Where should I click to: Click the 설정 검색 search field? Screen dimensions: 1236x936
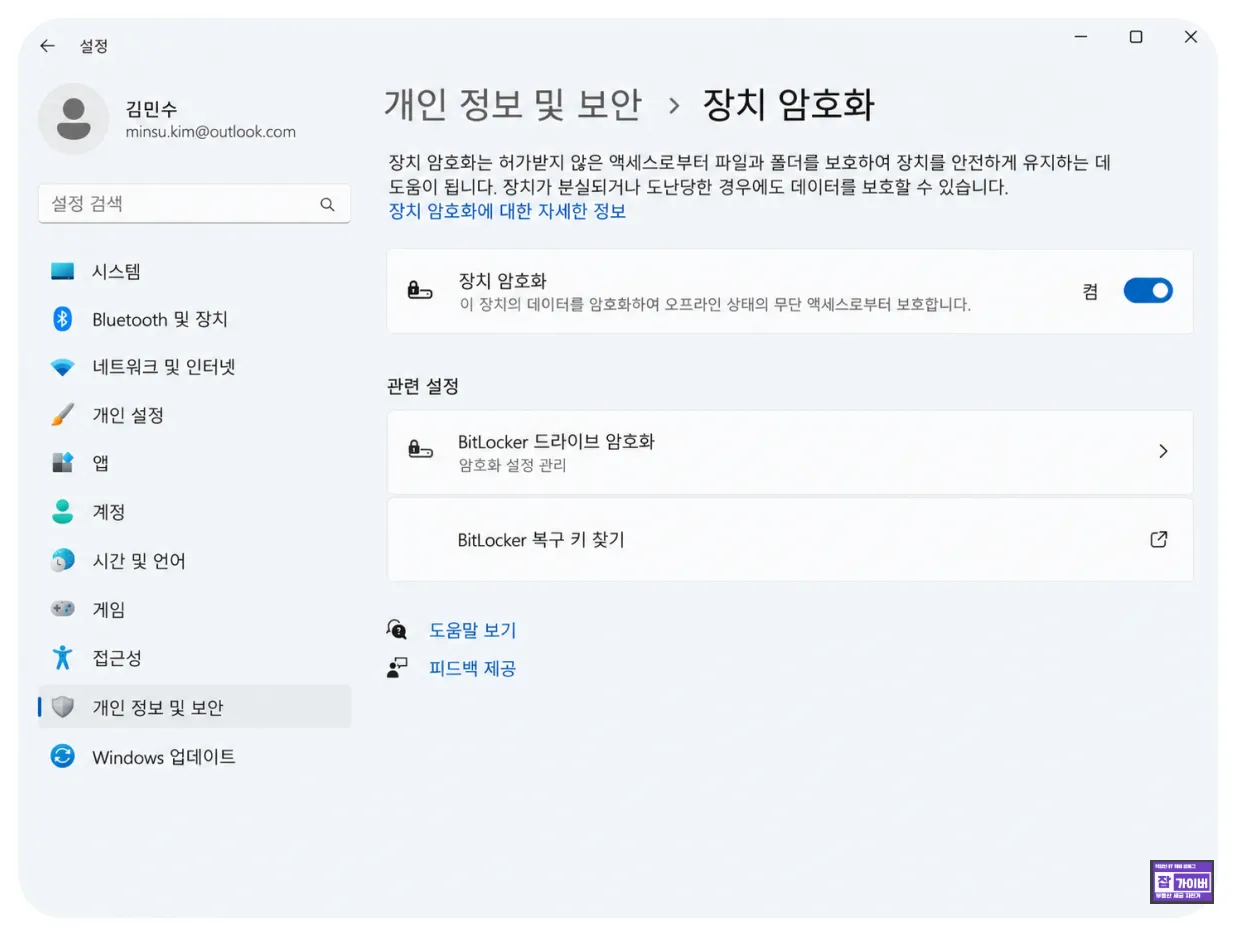point(194,204)
